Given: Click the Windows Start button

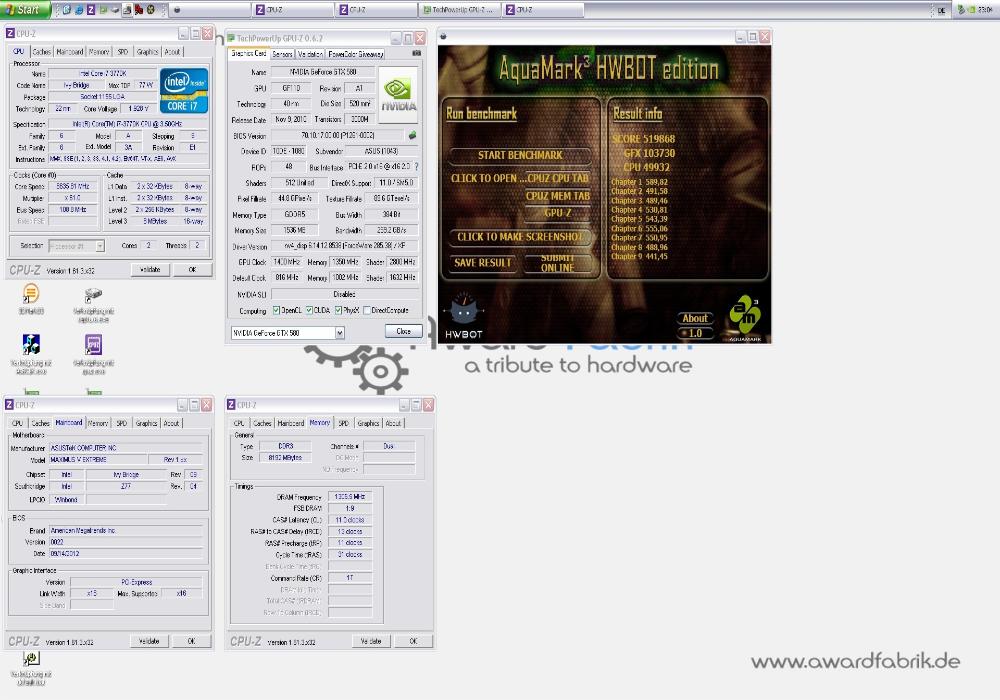Looking at the screenshot, I should coord(26,10).
